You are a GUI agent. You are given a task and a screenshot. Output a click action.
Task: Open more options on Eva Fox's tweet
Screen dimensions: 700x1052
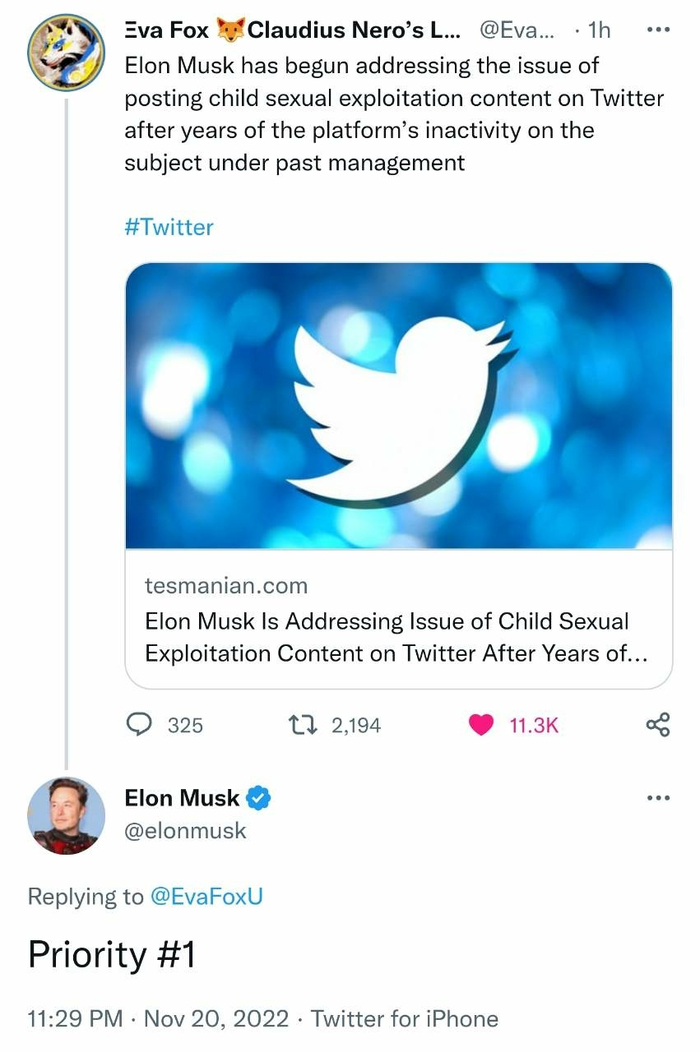tap(657, 30)
